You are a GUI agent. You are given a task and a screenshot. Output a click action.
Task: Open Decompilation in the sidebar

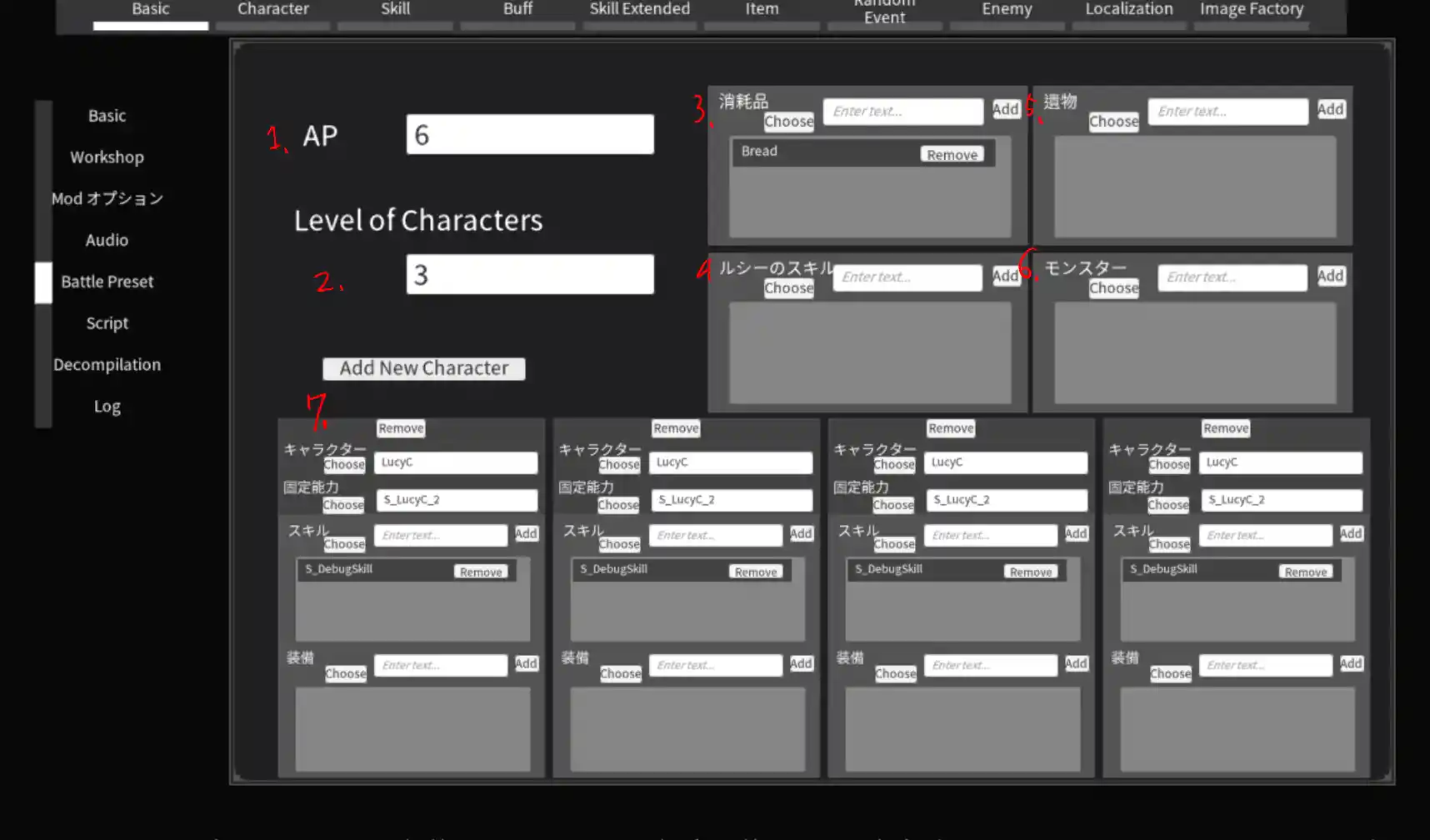point(107,365)
